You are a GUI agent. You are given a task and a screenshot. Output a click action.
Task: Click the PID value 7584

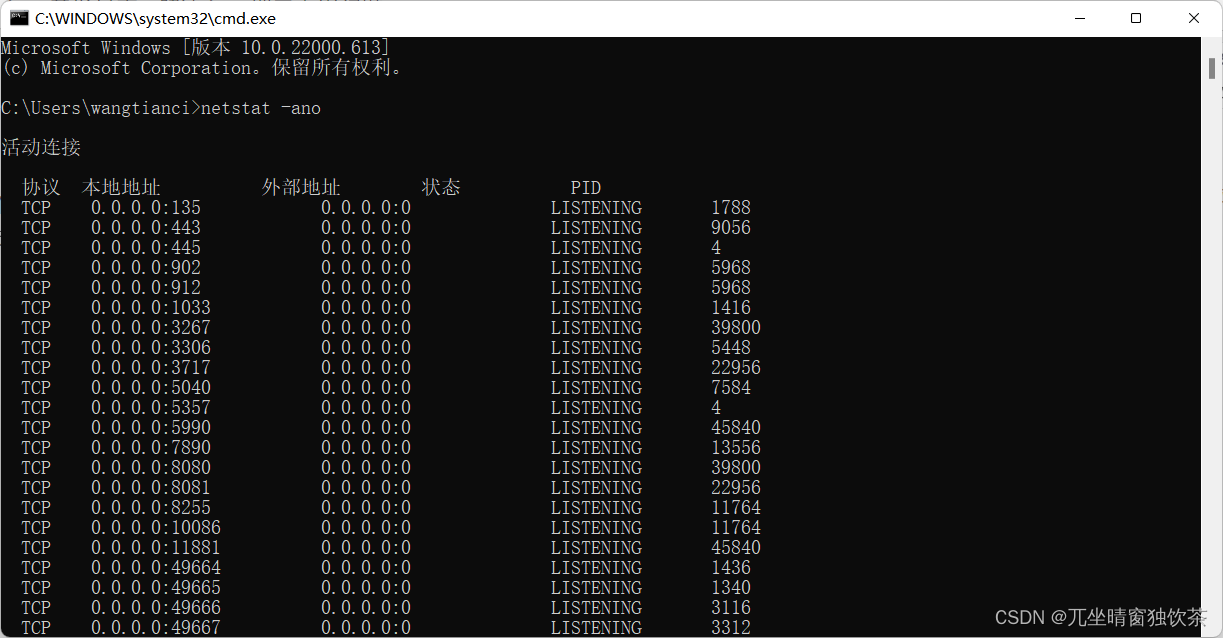pos(731,388)
